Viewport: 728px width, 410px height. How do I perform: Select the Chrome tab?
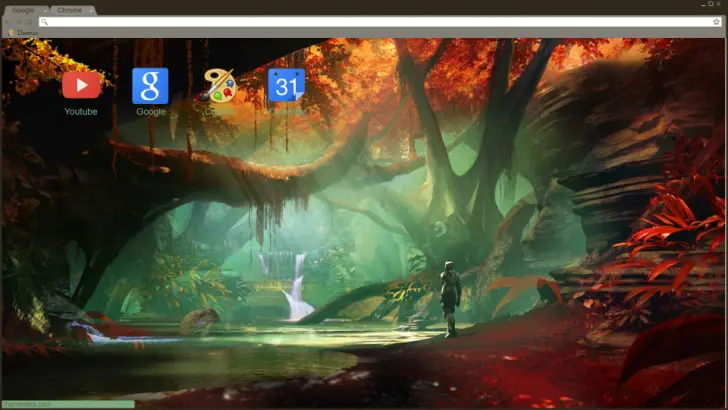tap(69, 10)
